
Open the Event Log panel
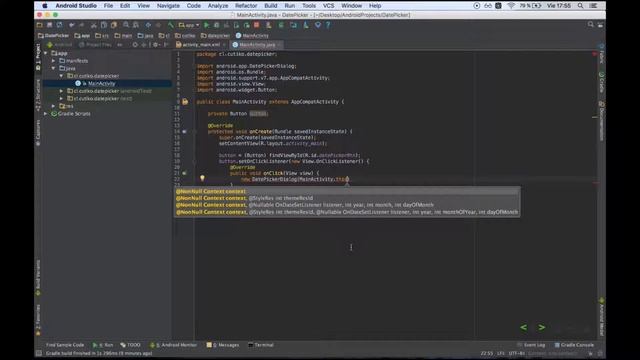pos(531,345)
